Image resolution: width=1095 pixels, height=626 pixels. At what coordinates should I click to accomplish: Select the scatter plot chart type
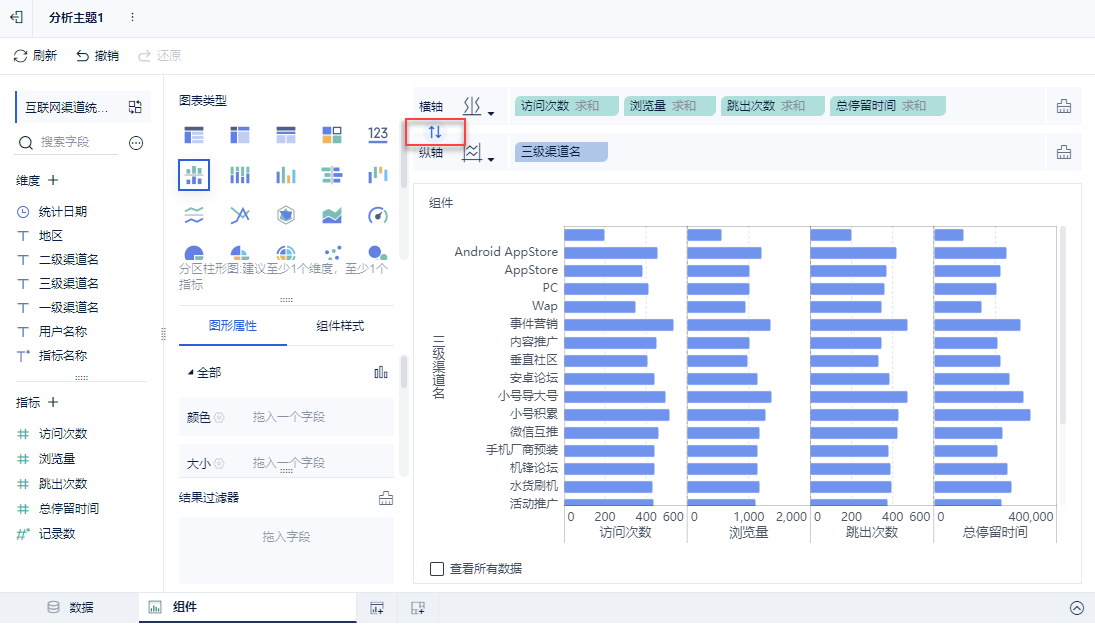[332, 252]
